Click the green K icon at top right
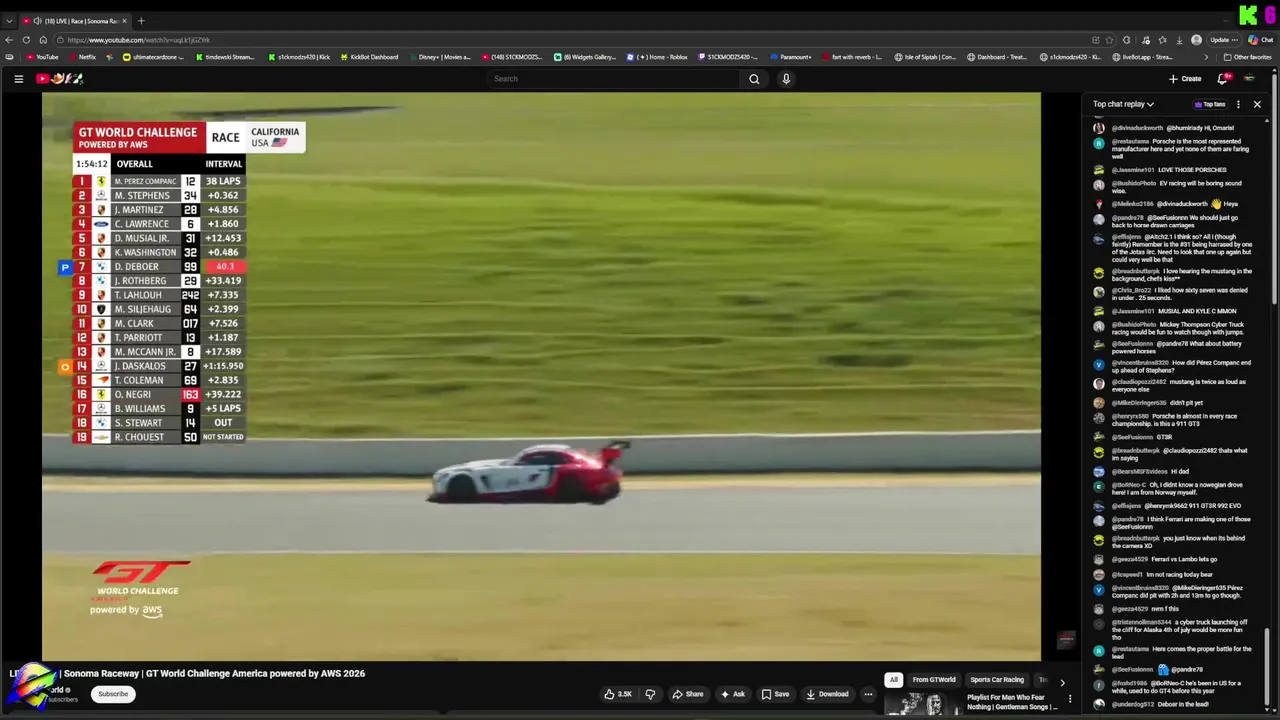This screenshot has width=1280, height=720. pos(1249,15)
